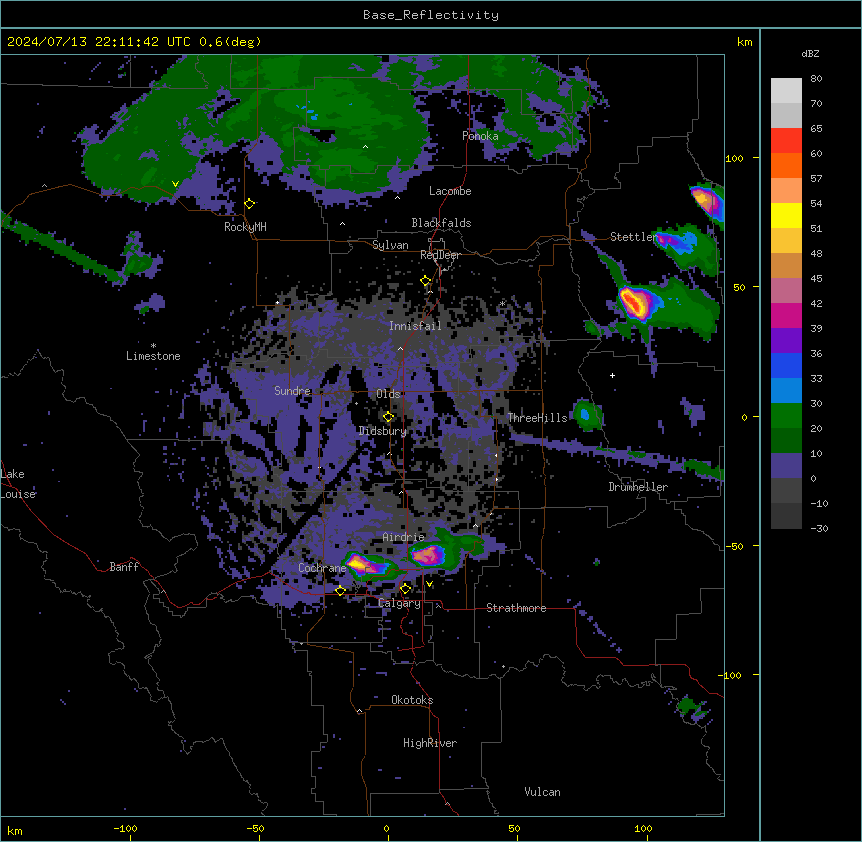Select the magenta 39-42 dBZ legend swatch
The image size is (862, 842).
coord(786,315)
